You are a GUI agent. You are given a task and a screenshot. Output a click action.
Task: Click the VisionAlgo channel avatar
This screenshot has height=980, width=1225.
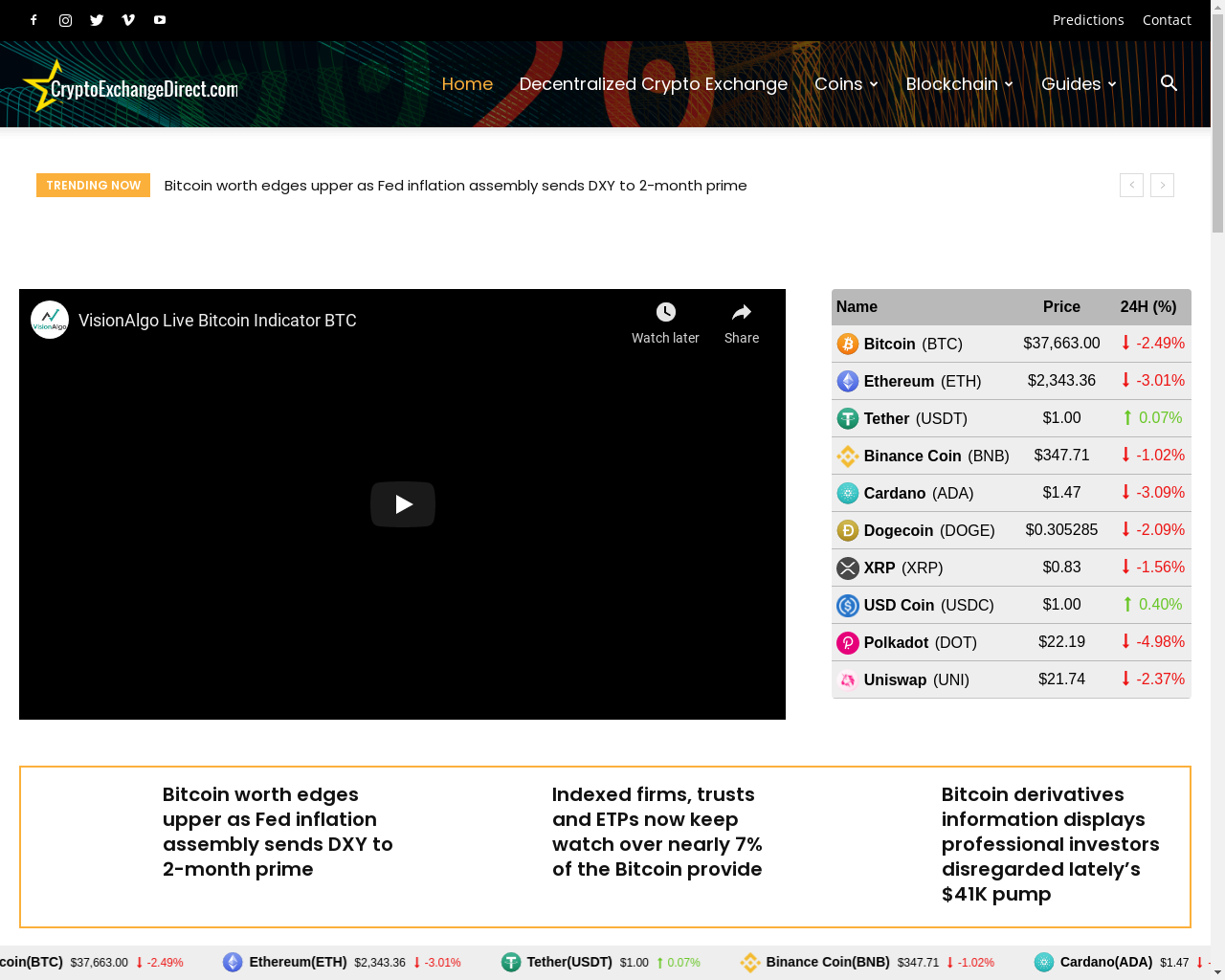(x=50, y=320)
